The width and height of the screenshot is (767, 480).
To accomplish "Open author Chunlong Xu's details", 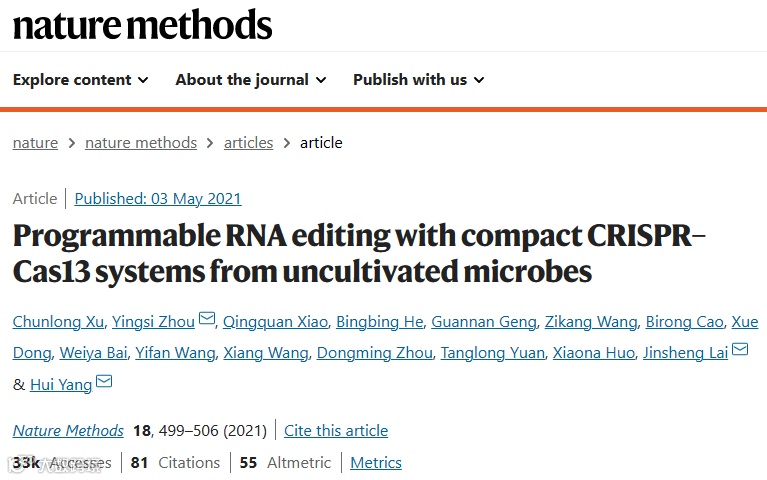I will coord(58,322).
